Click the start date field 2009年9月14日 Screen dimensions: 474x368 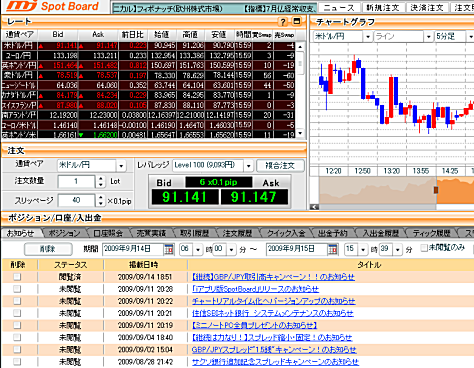pyautogui.click(x=133, y=249)
